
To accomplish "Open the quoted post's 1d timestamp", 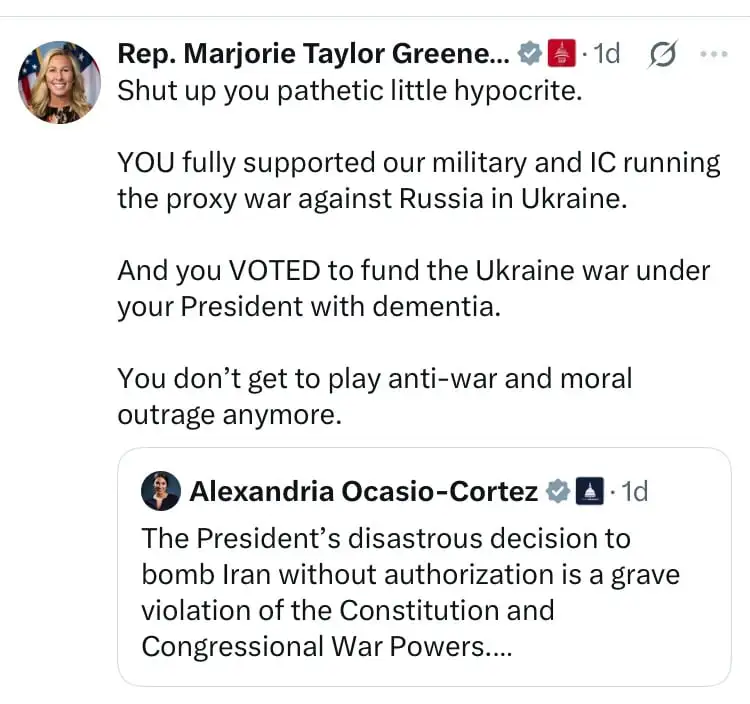I will (x=634, y=491).
